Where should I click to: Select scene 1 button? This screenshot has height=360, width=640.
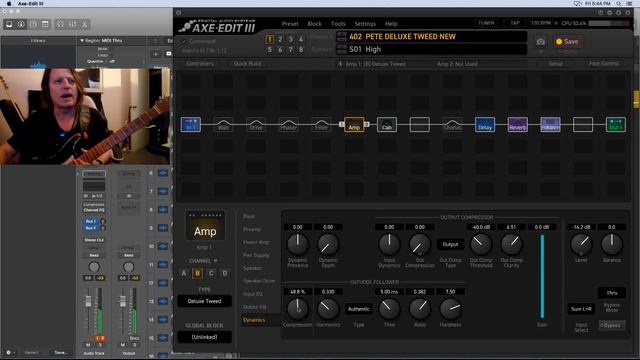coord(269,40)
